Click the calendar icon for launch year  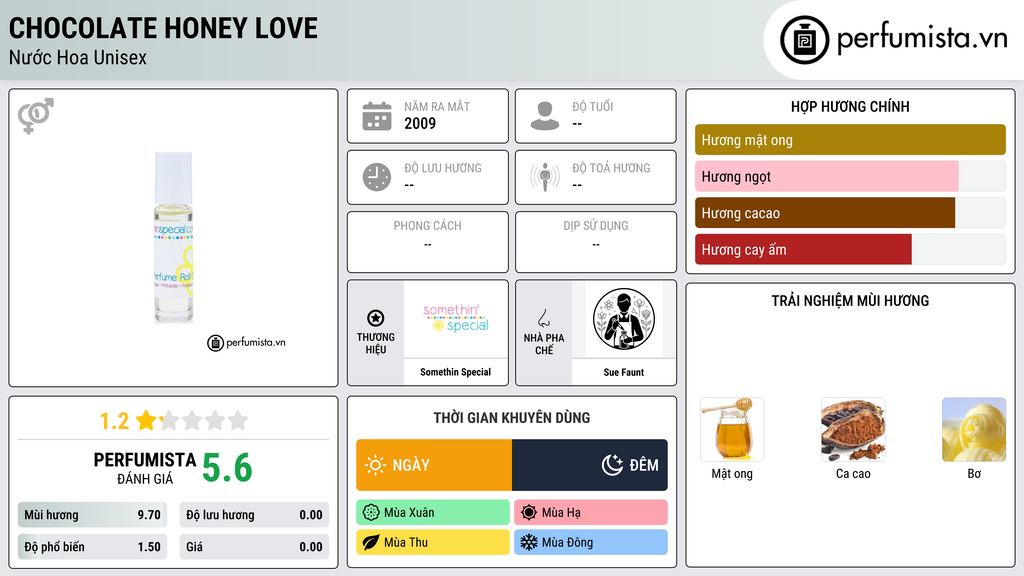[x=377, y=116]
